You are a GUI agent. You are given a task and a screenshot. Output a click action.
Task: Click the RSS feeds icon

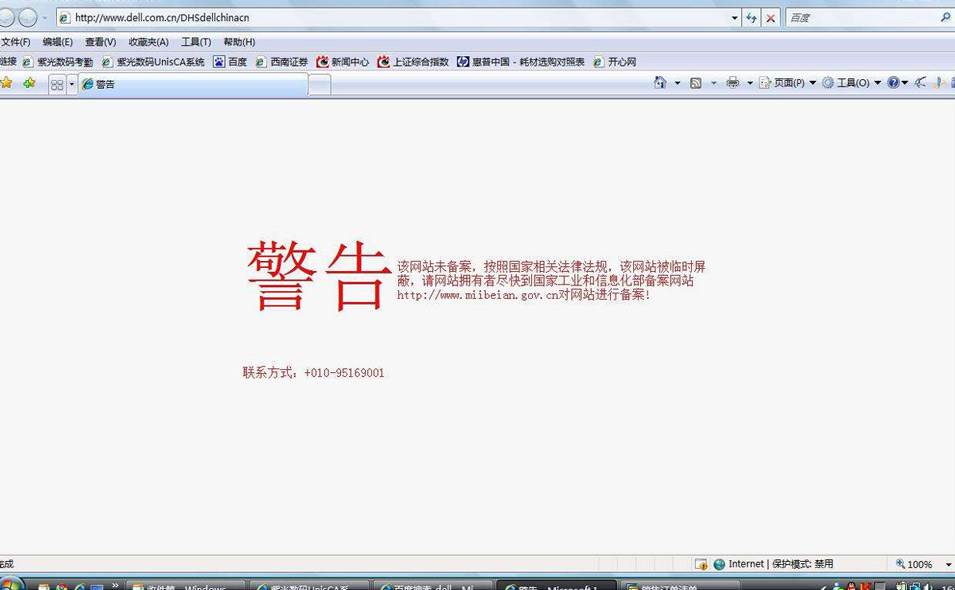tap(696, 83)
